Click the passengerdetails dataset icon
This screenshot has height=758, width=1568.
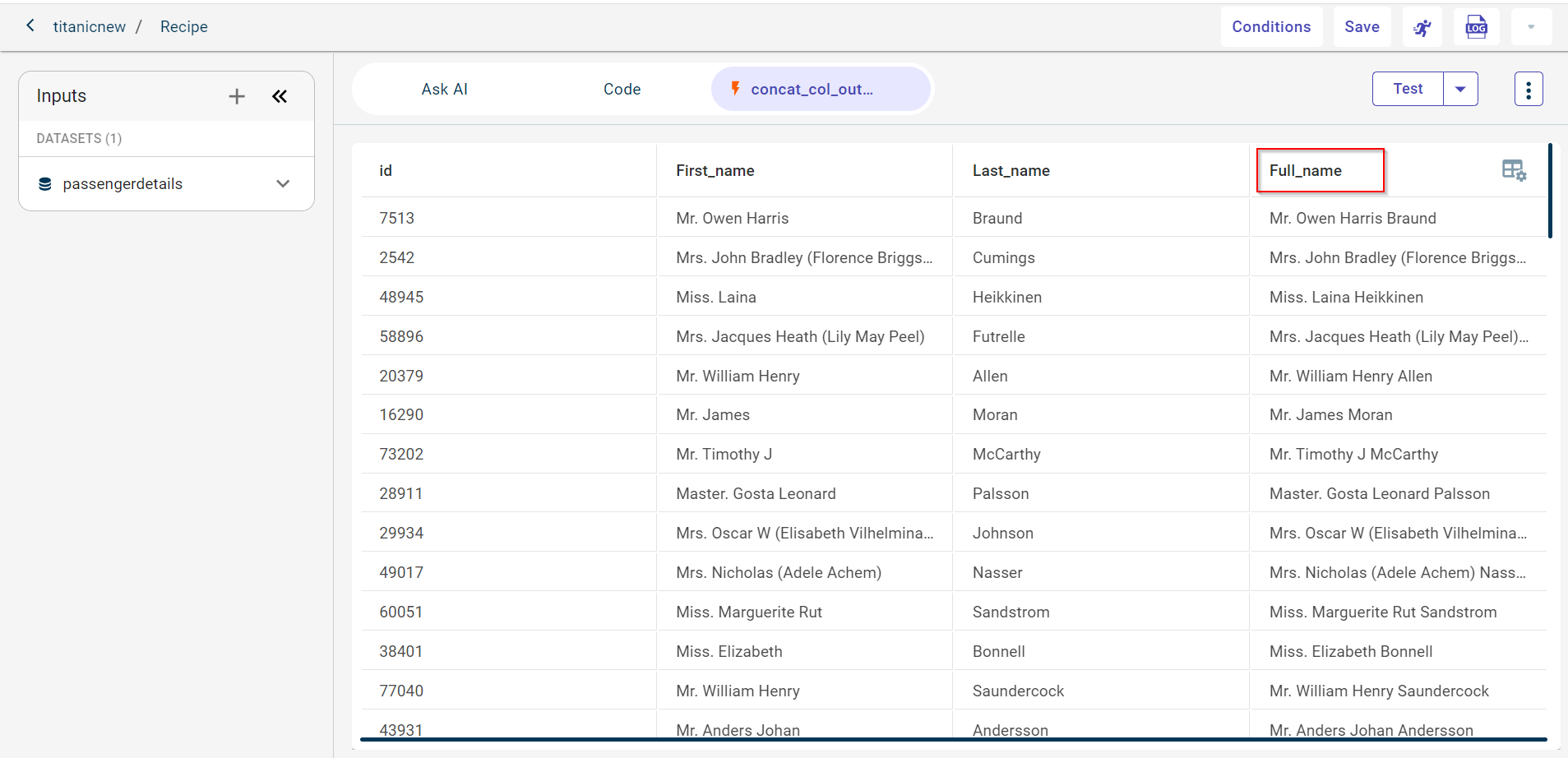pos(45,184)
